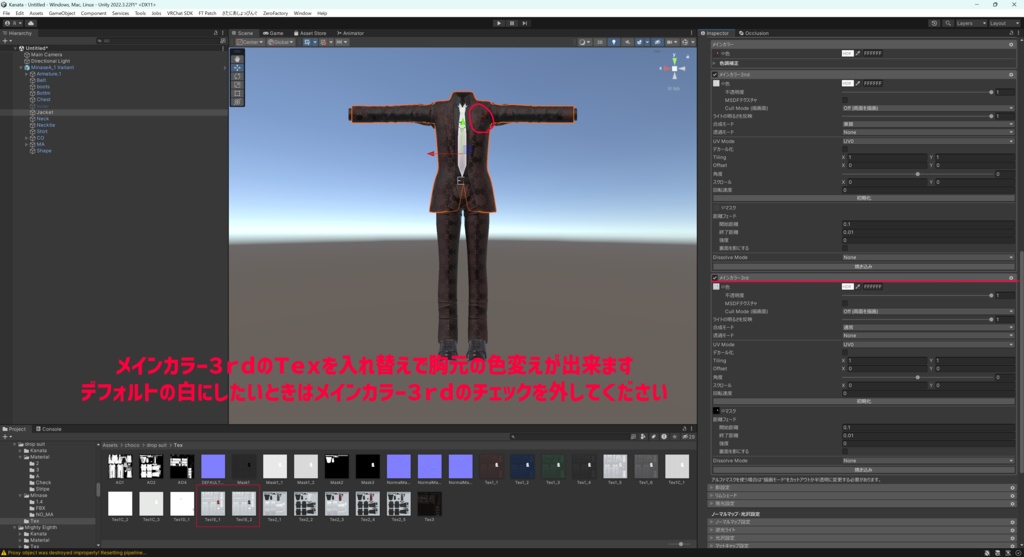
Task: Open Cull Mode dropdown in メインカラー2nd
Action: [x=927, y=108]
